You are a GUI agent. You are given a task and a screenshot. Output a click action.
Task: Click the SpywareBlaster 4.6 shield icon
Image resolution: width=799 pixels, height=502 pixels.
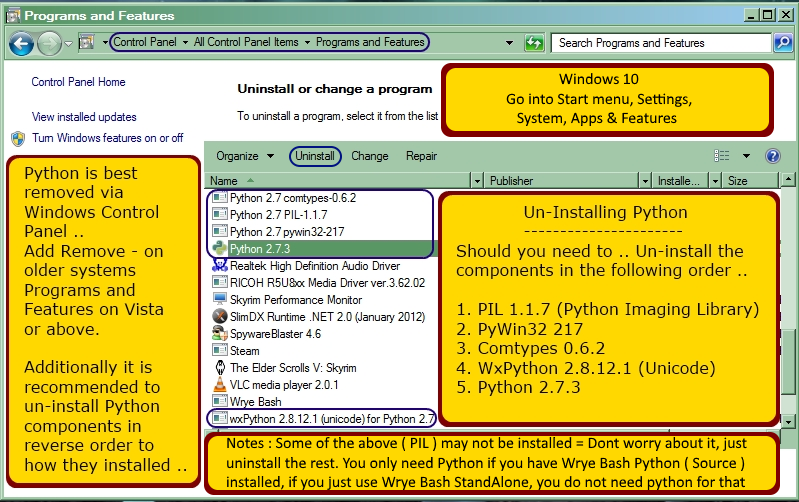[220, 334]
